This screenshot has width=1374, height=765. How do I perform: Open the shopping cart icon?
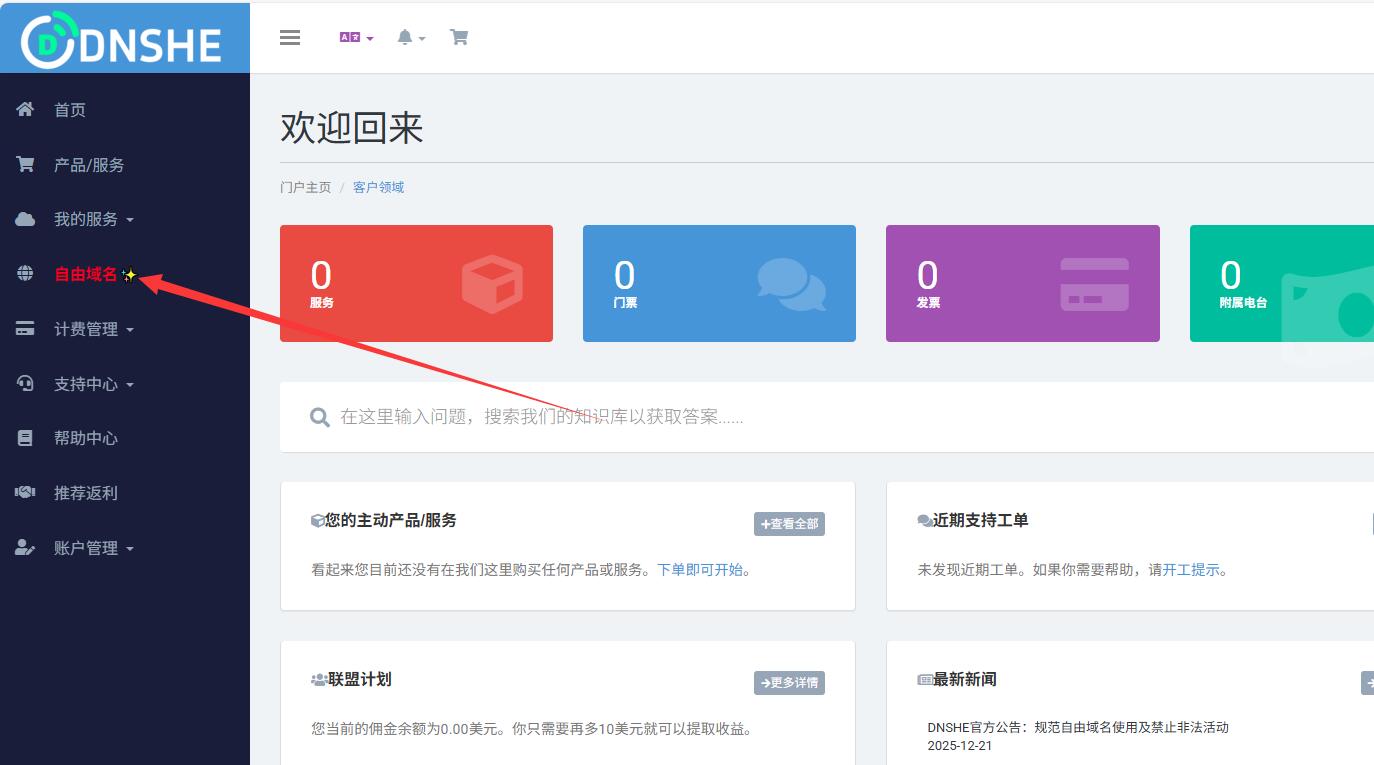459,37
